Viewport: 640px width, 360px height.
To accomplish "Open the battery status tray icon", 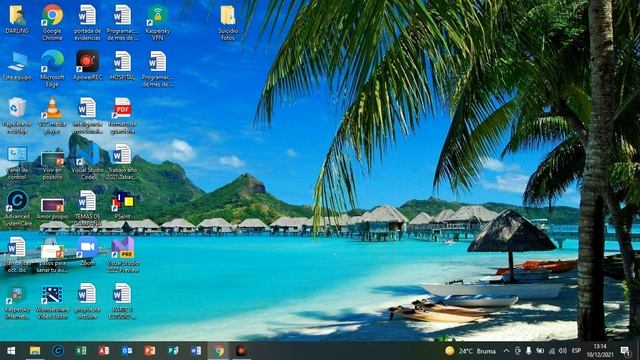I will point(540,351).
